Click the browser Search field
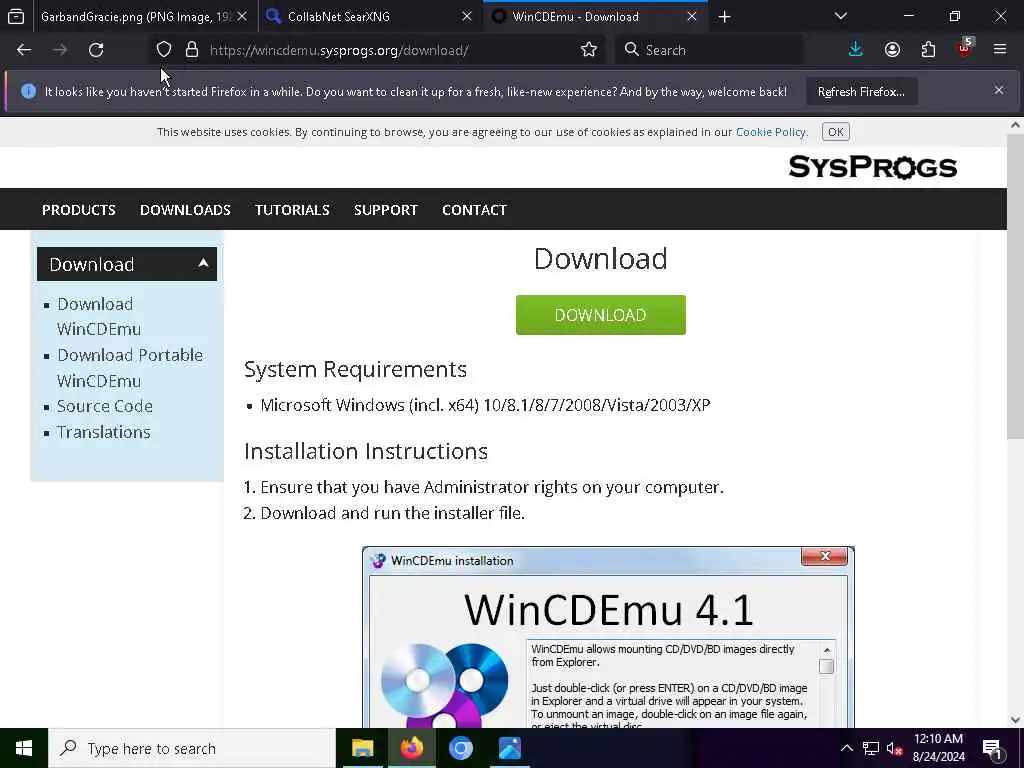The height and width of the screenshot is (768, 1024). (x=709, y=50)
